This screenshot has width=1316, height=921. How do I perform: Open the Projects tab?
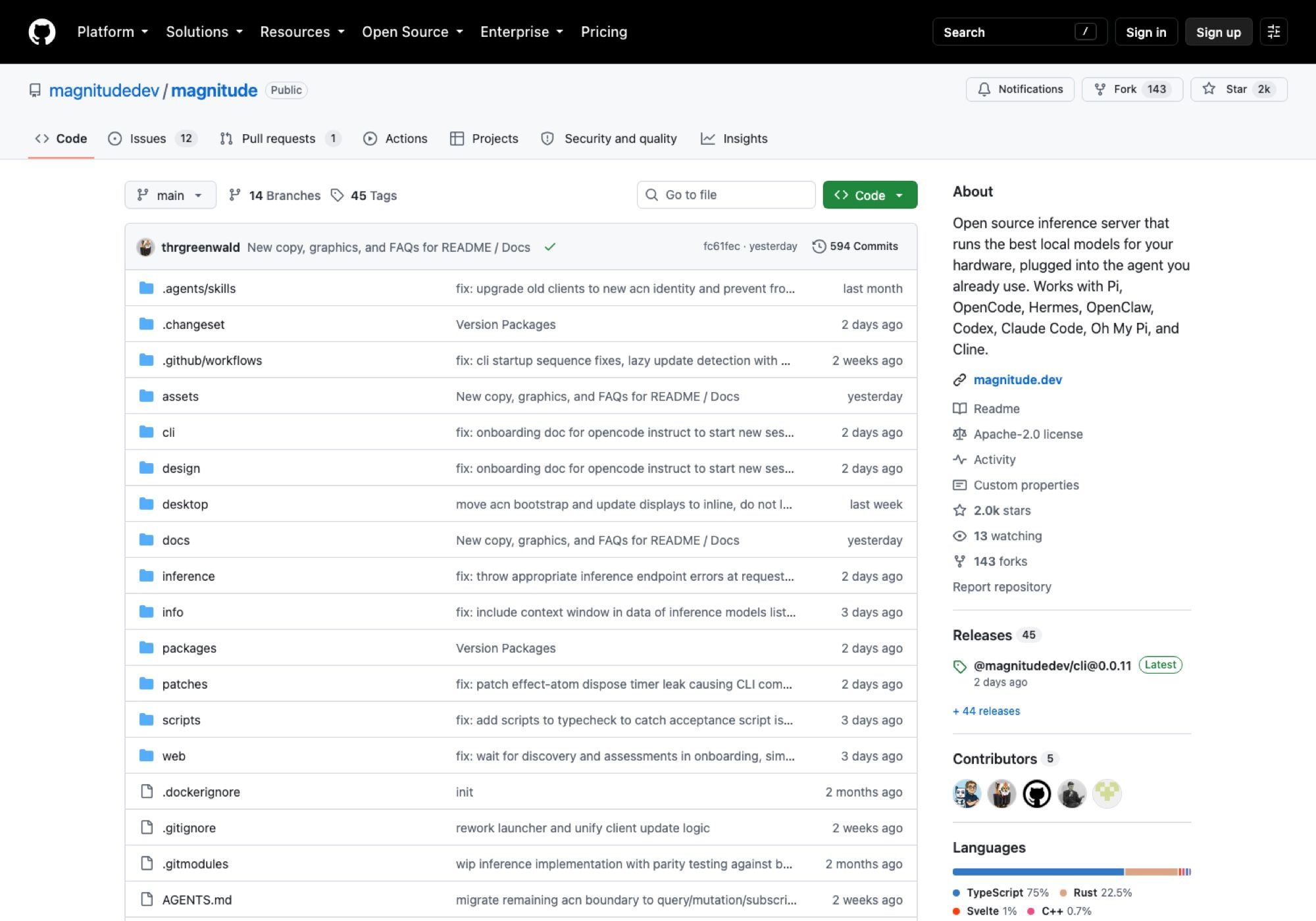[484, 138]
